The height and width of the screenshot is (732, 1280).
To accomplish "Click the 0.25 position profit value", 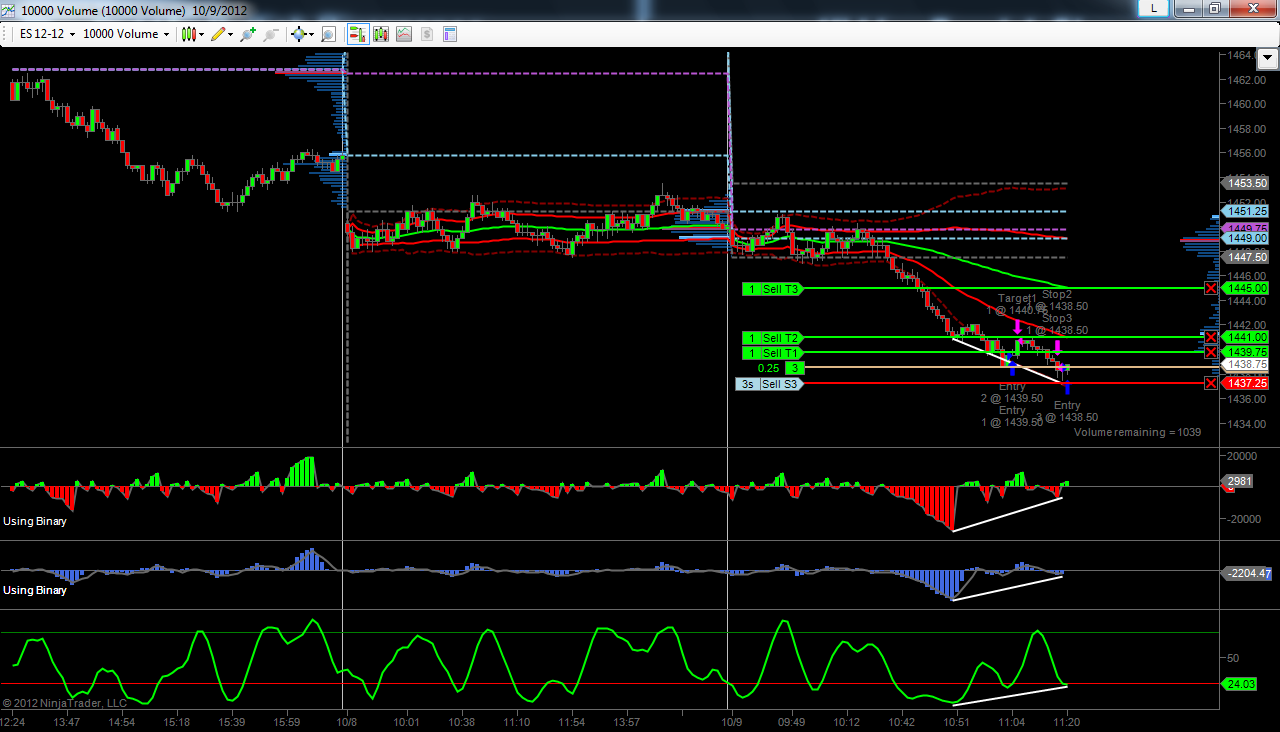I will pos(768,368).
